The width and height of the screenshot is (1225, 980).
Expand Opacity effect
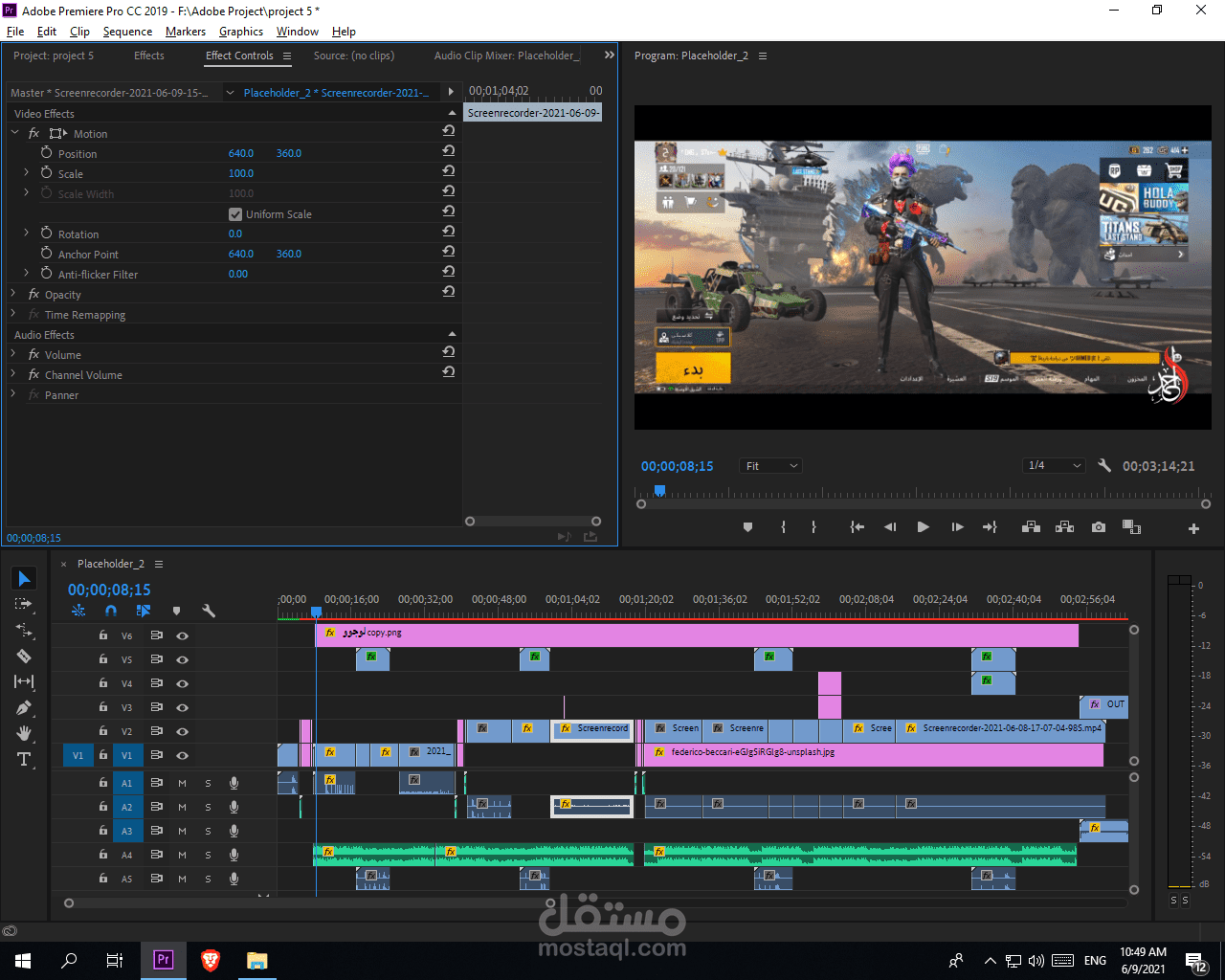pos(13,294)
